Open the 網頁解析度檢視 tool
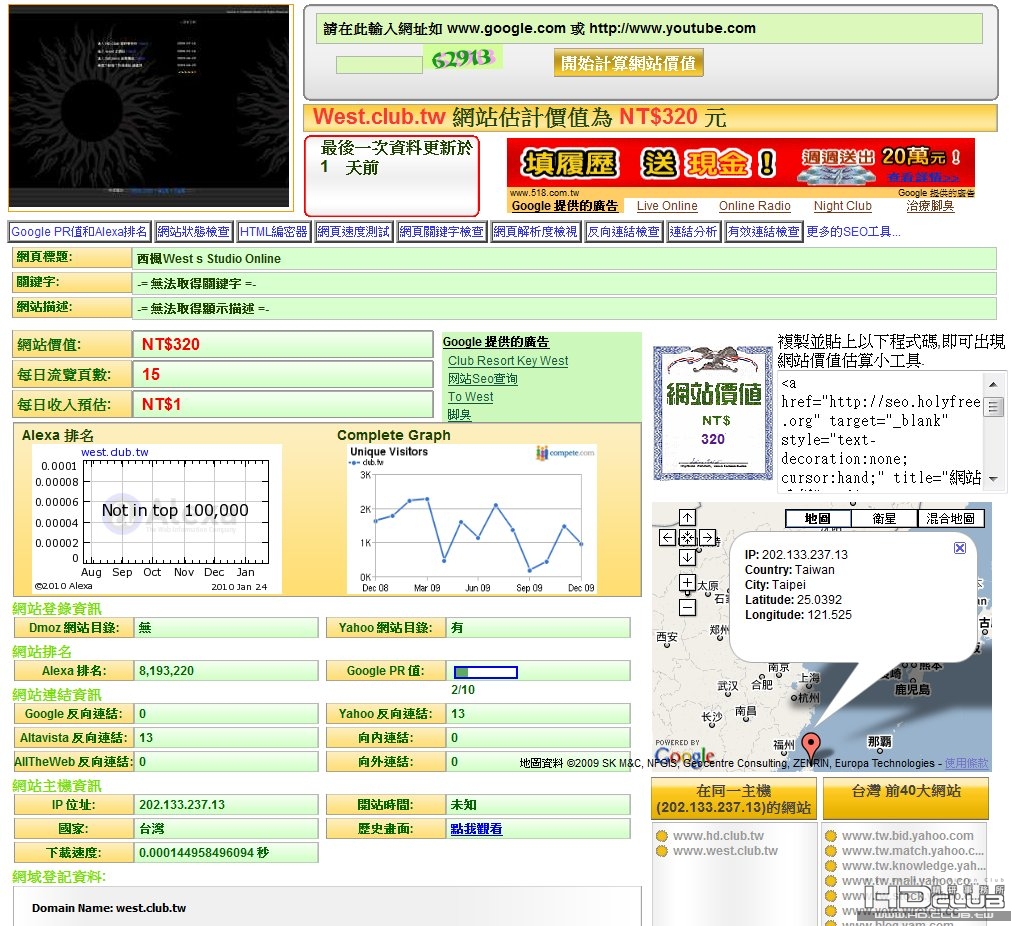Image resolution: width=1016 pixels, height=926 pixels. pyautogui.click(x=535, y=231)
